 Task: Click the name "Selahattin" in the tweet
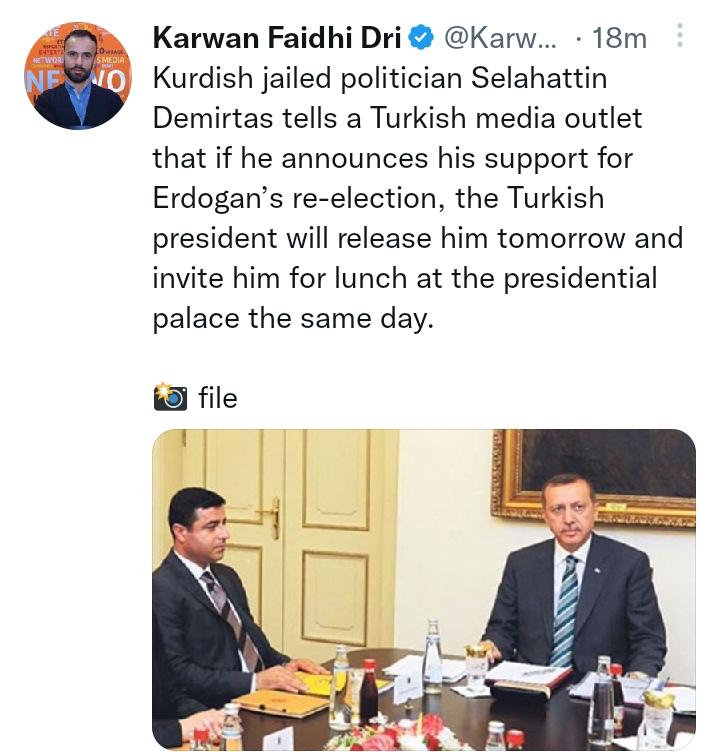click(x=532, y=77)
